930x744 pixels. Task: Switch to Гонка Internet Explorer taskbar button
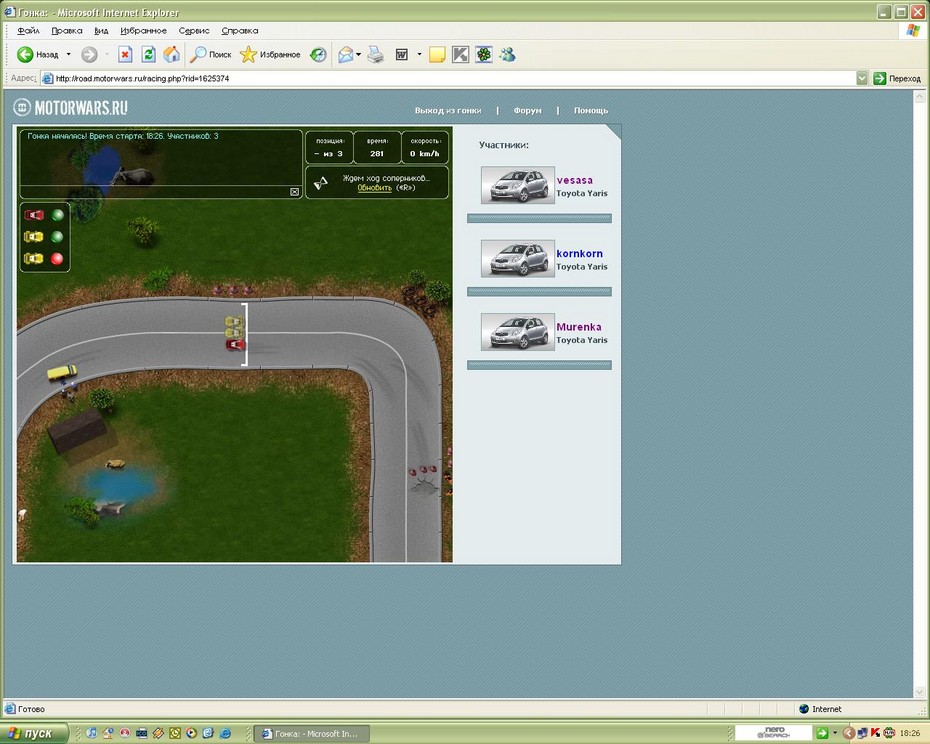click(312, 734)
